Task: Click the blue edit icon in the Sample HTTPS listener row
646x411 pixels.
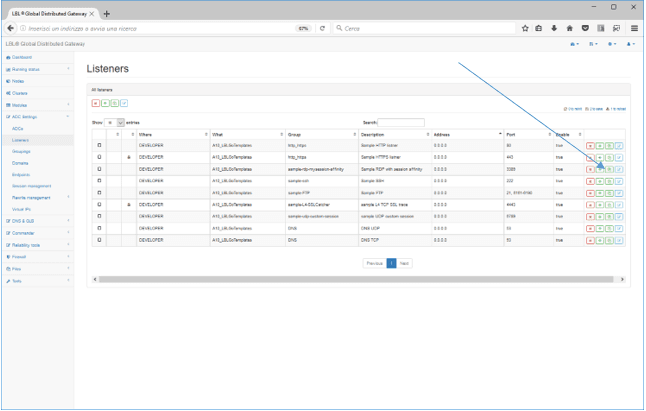Action: [x=620, y=158]
